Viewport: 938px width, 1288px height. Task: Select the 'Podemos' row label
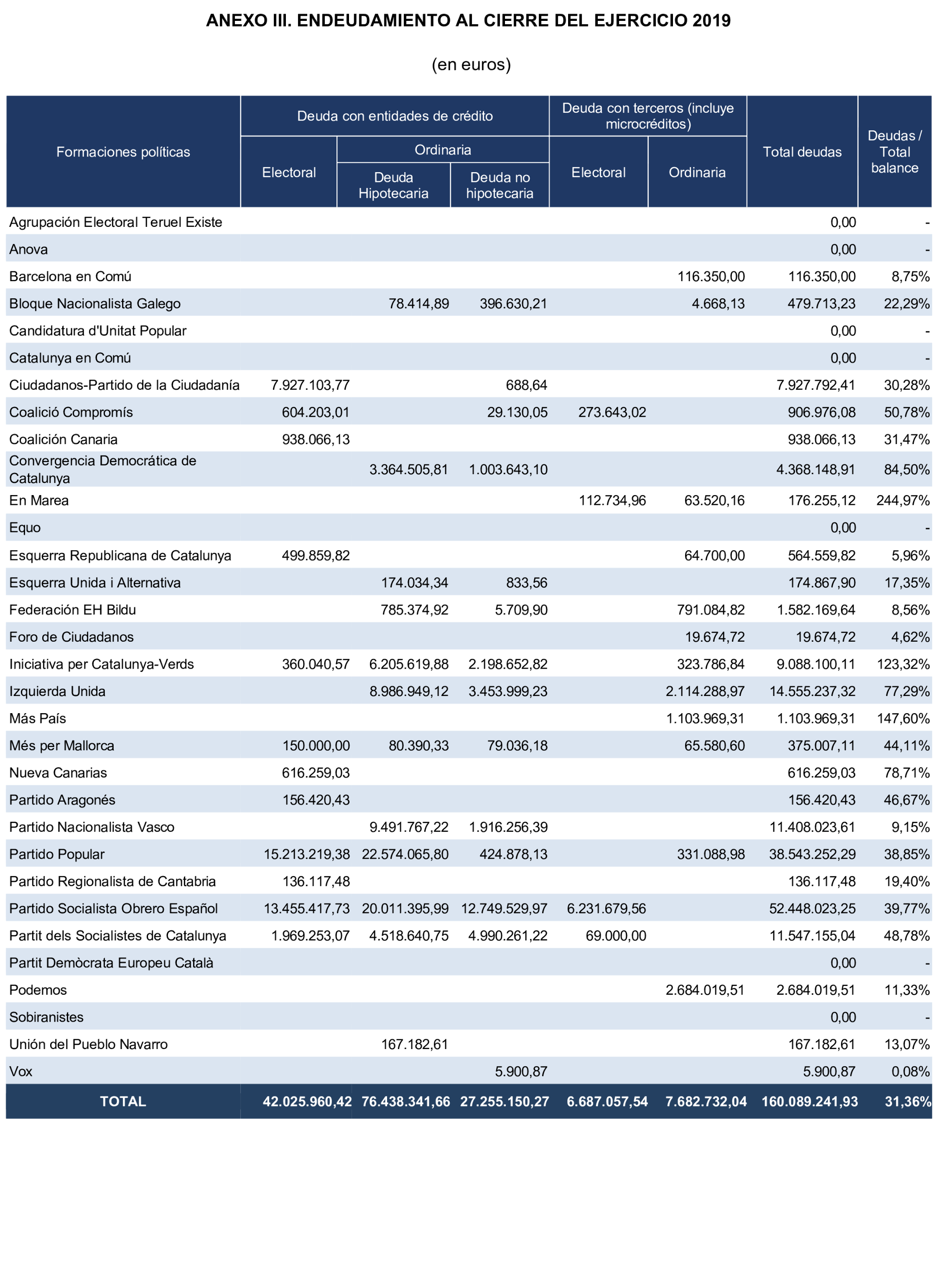click(38, 990)
